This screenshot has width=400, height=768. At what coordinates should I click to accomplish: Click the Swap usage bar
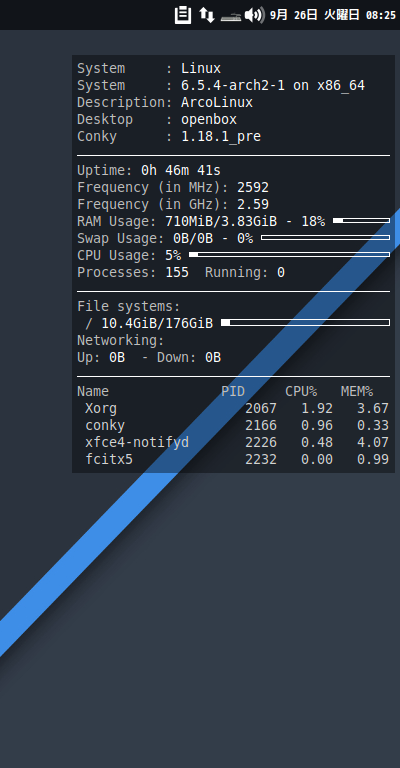coord(326,238)
